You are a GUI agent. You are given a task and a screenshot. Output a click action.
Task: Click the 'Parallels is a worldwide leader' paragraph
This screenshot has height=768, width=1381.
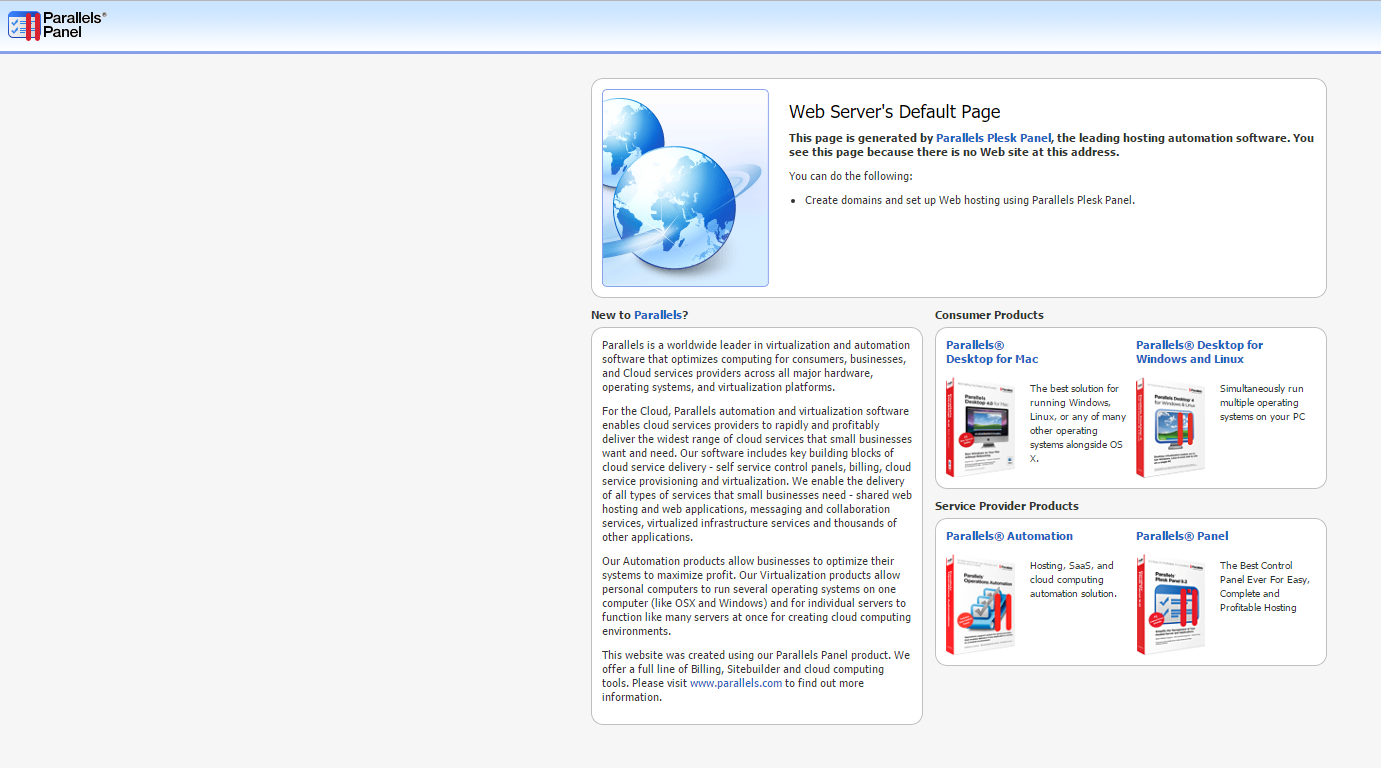755,366
